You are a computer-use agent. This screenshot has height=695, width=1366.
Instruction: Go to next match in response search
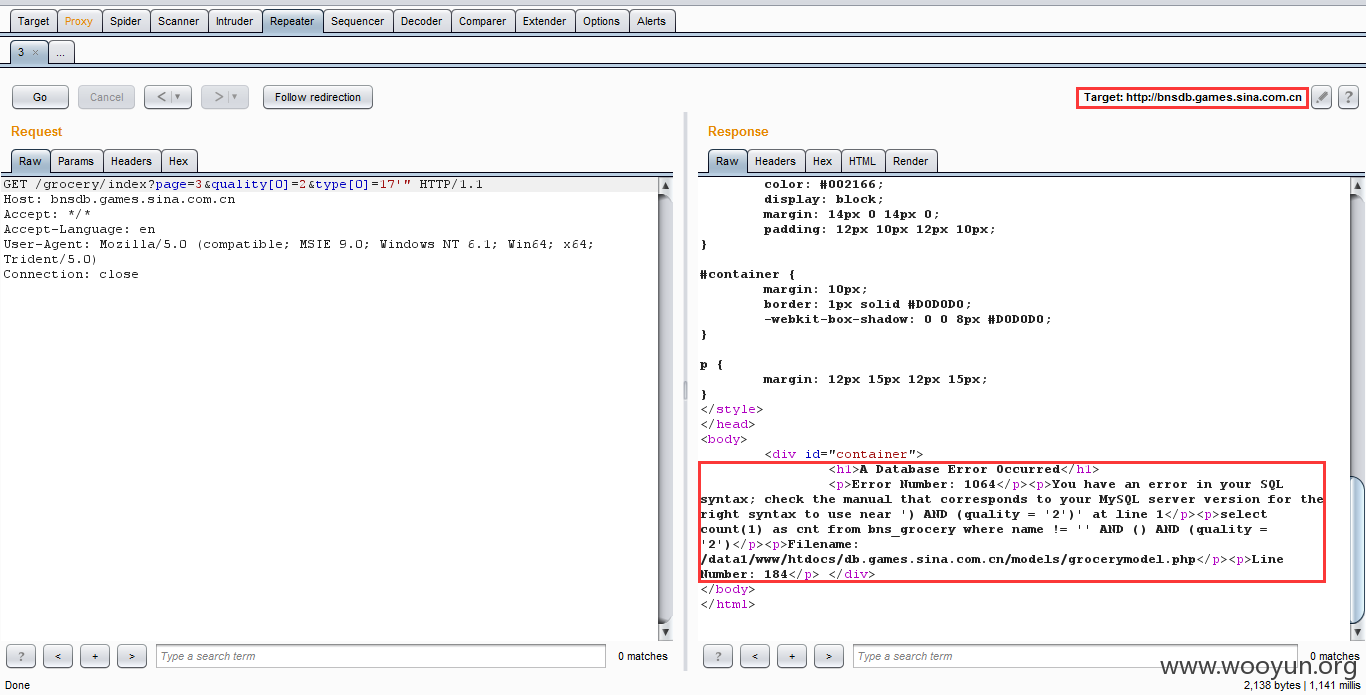point(829,656)
